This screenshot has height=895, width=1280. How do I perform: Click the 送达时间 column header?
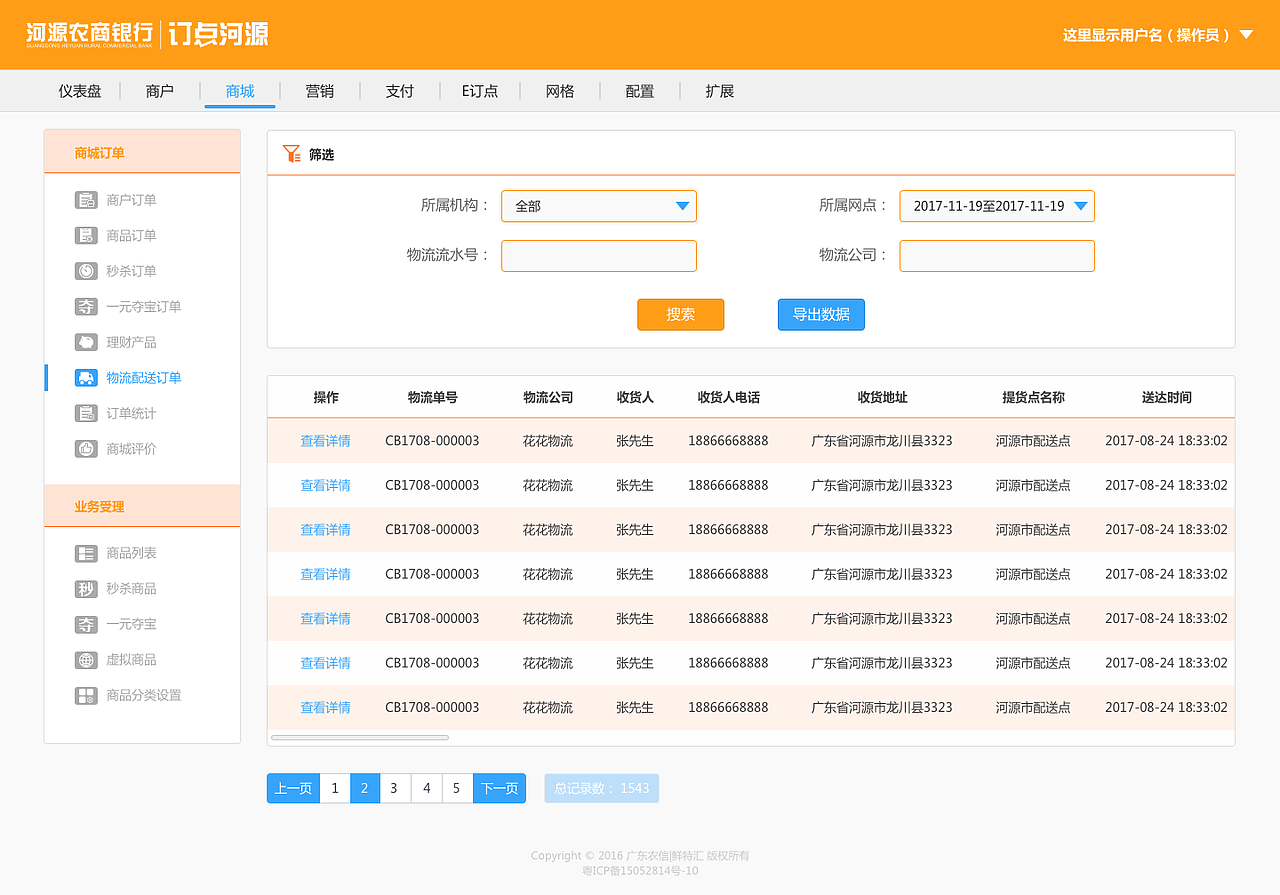(1167, 398)
